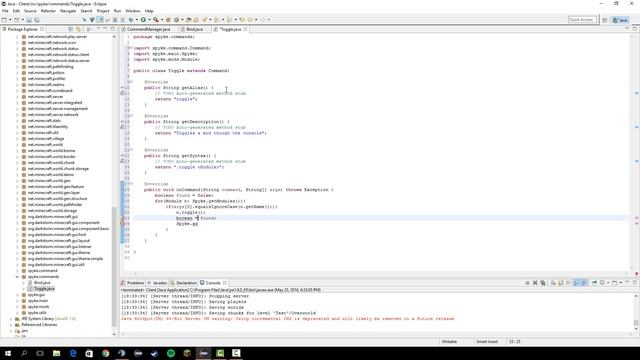The height and width of the screenshot is (360, 640).
Task: Switch to the CommandManager.java editor tab
Action: click(148, 29)
